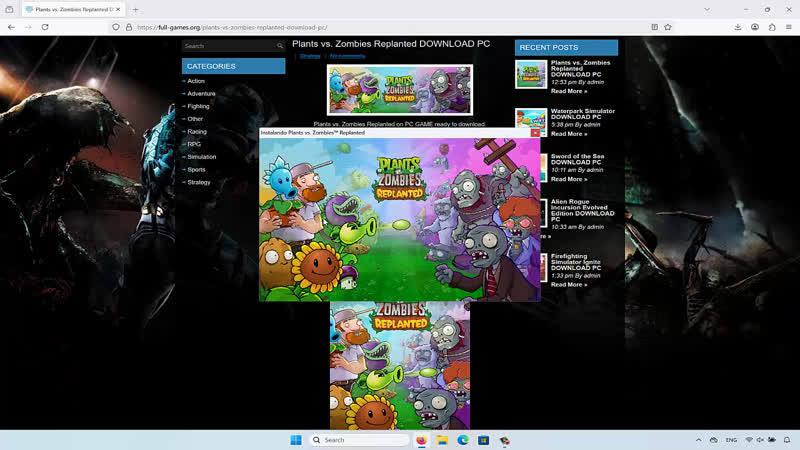The image size is (800, 450).
Task: View site security via the padlock icon
Action: click(x=129, y=27)
